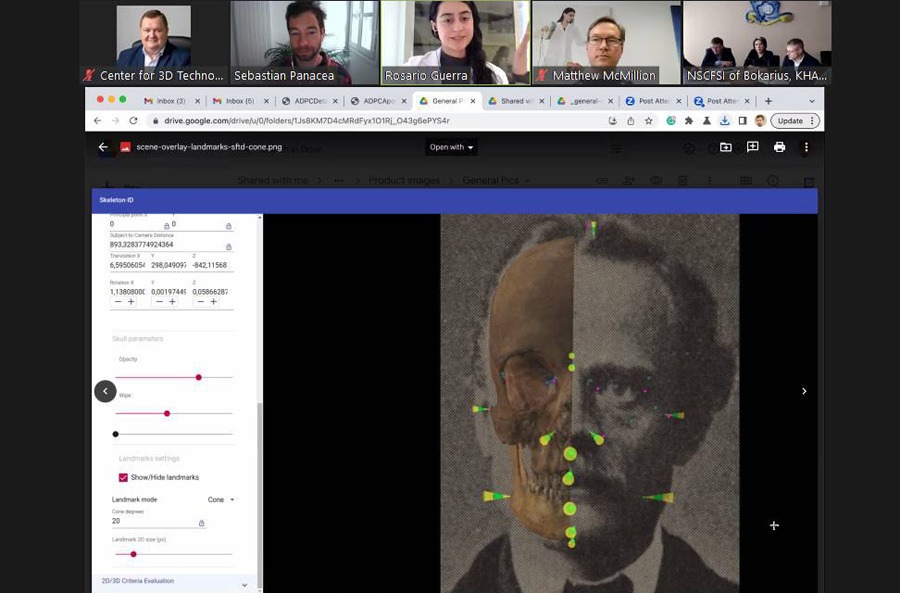Open the more actions three-dot menu

tap(806, 147)
